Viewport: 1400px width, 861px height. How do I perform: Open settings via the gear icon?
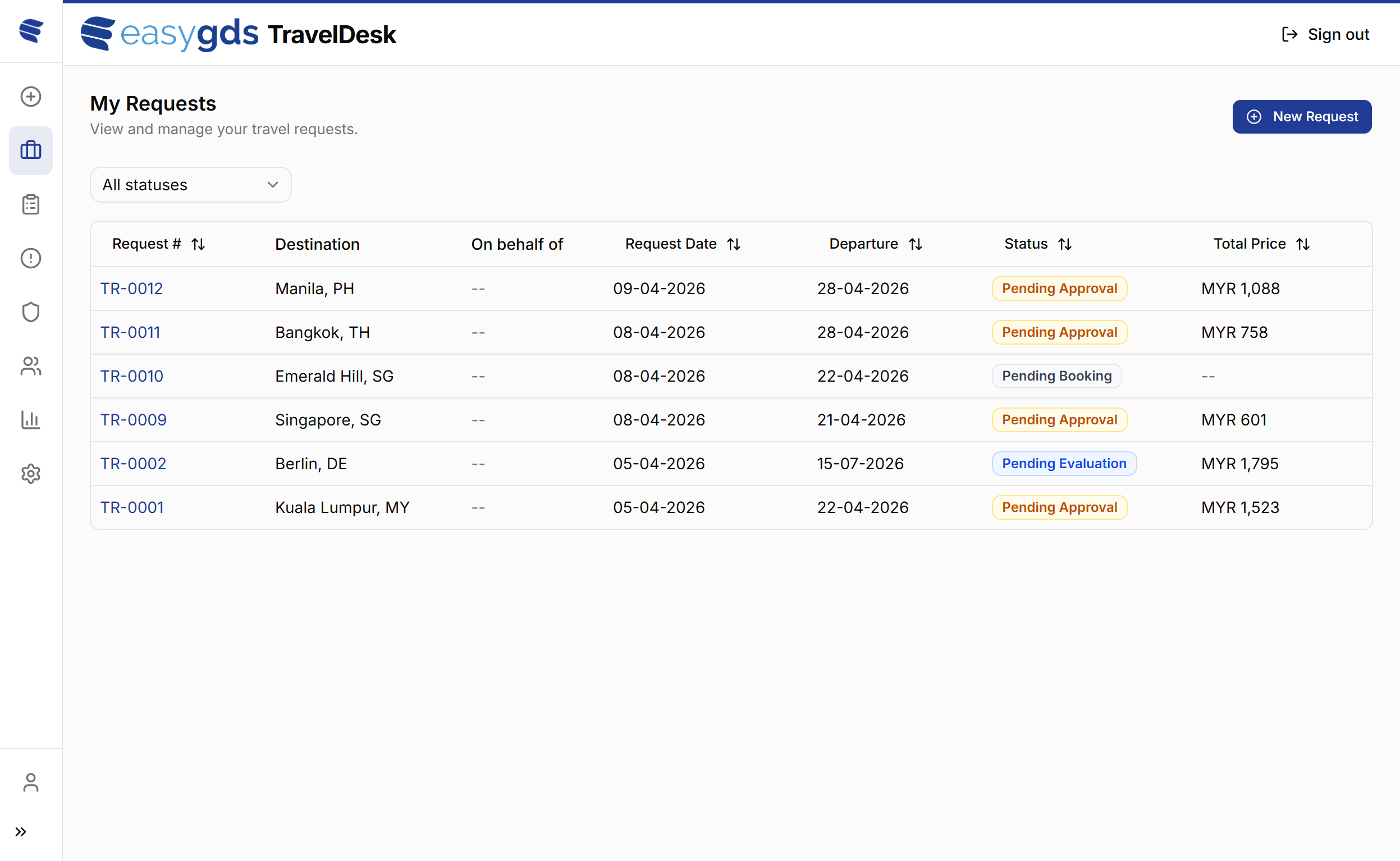click(x=30, y=473)
